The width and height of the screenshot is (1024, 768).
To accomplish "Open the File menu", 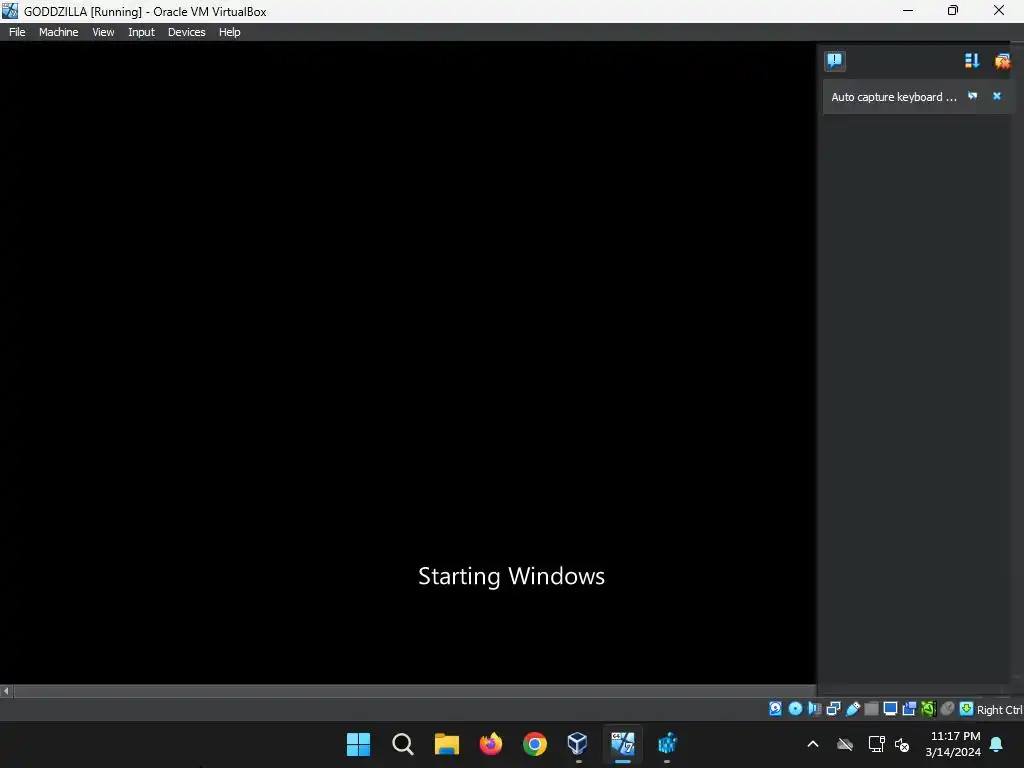I will coord(17,32).
